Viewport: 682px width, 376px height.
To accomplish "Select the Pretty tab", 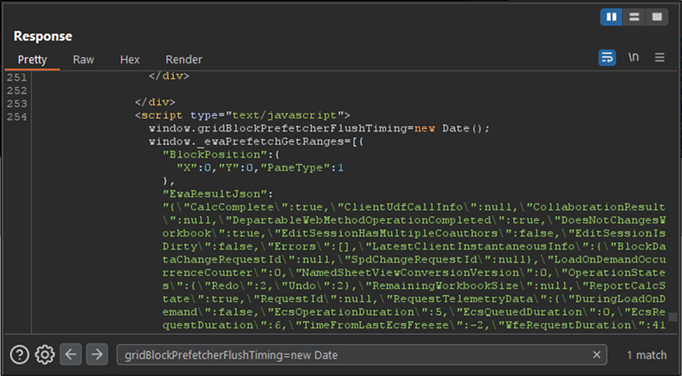I will (32, 60).
